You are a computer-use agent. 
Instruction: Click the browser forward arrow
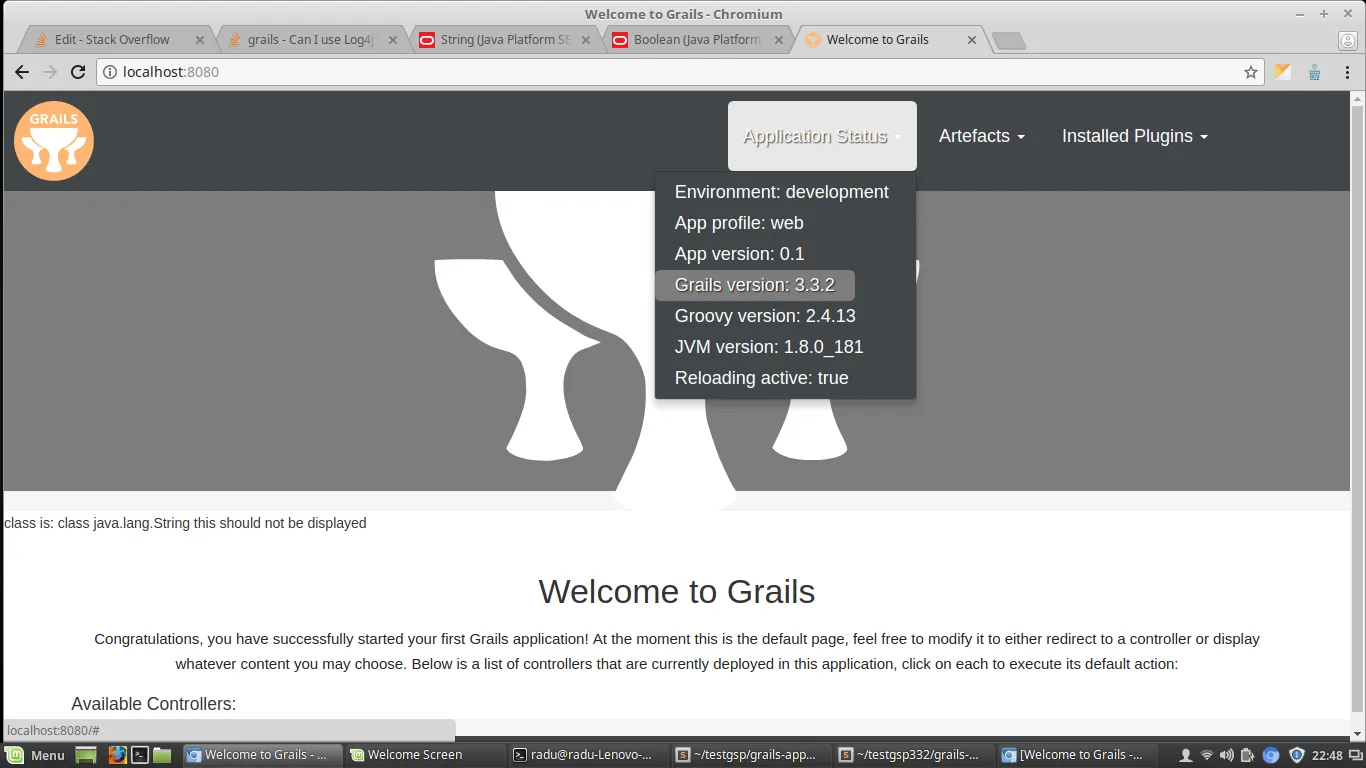coord(50,72)
